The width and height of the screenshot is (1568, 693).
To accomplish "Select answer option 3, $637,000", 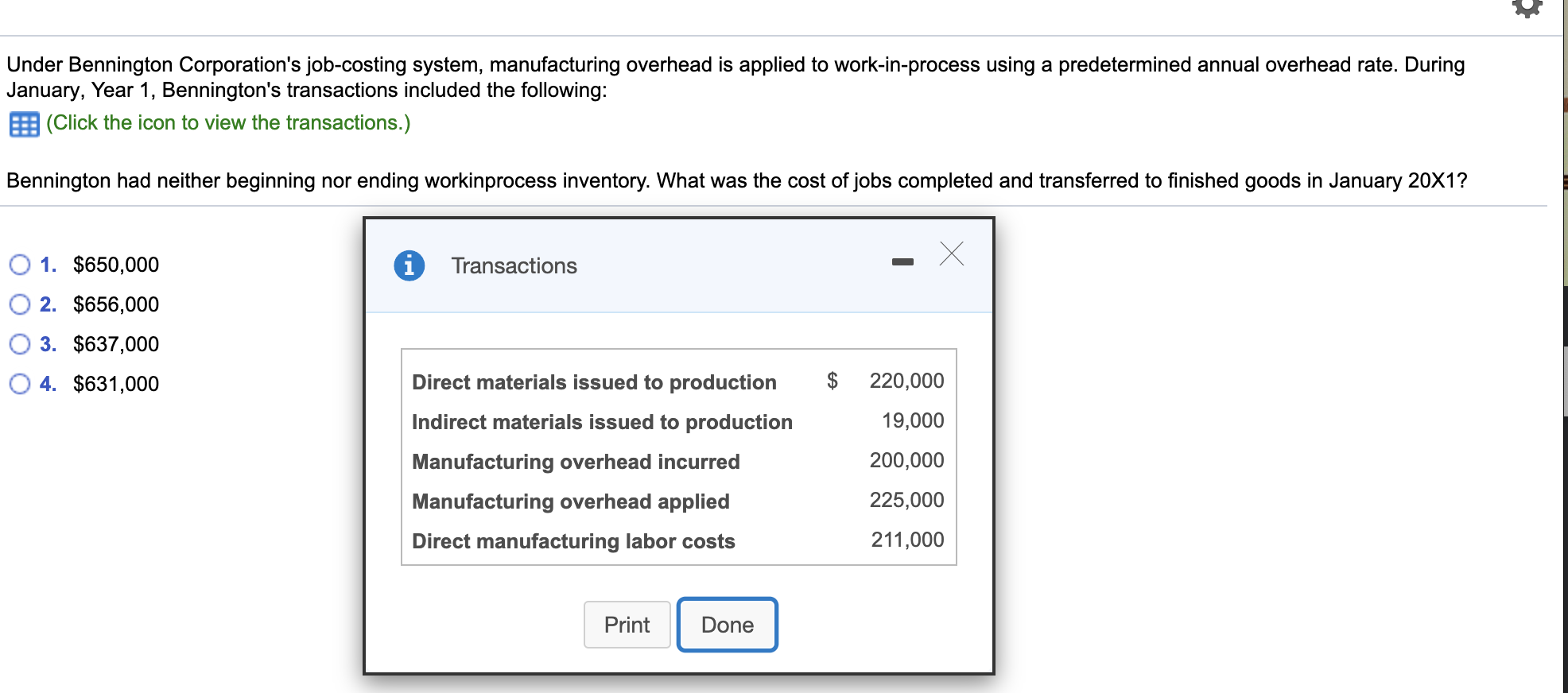I will click(x=20, y=344).
